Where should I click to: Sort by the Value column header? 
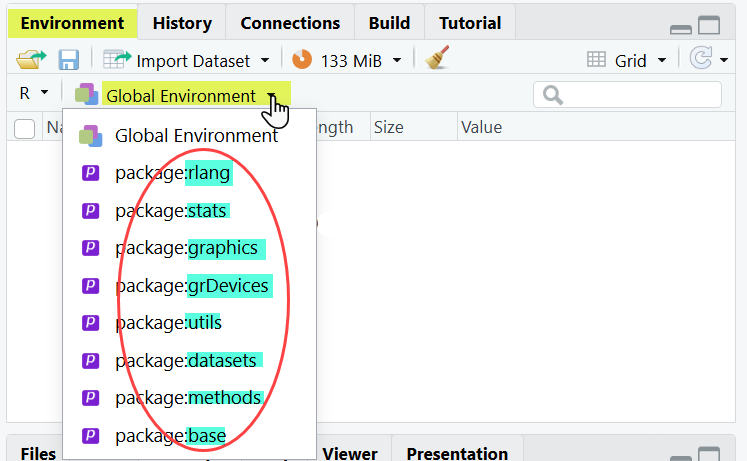point(482,127)
